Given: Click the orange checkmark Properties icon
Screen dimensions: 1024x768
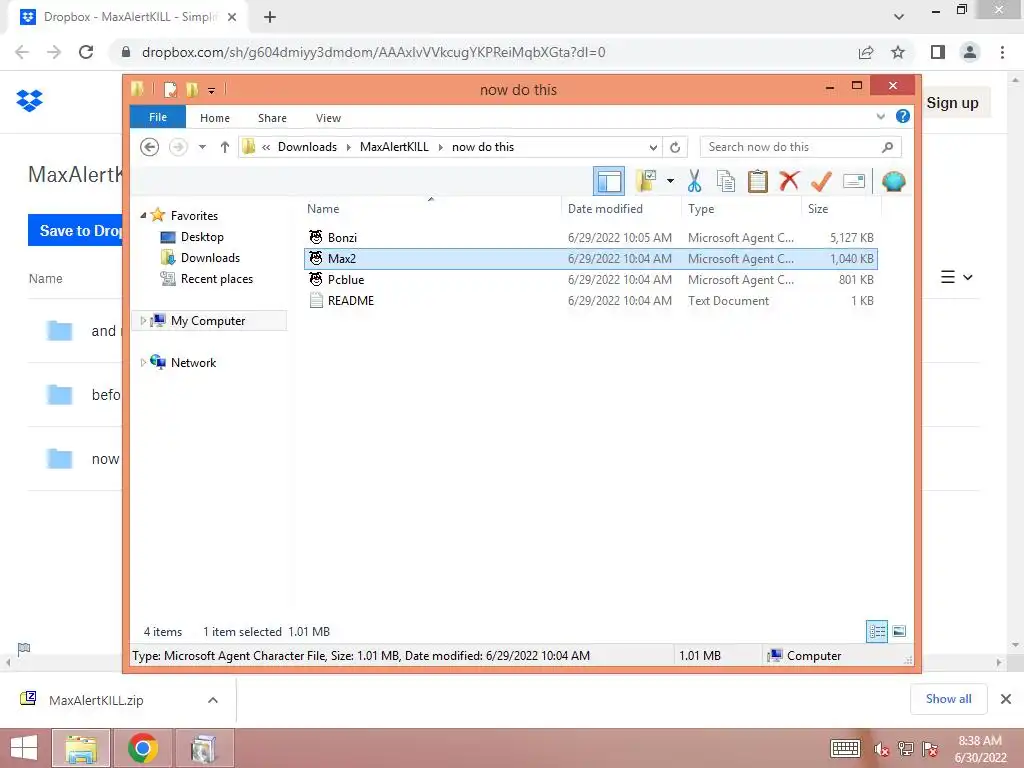Looking at the screenshot, I should tap(821, 181).
